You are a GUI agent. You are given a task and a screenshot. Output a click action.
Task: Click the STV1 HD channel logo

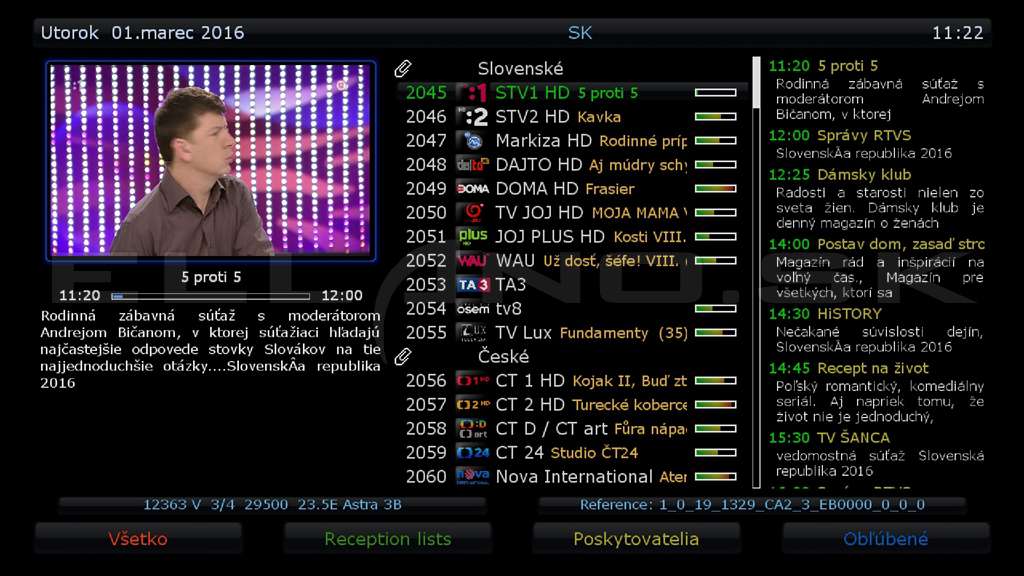pyautogui.click(x=473, y=93)
